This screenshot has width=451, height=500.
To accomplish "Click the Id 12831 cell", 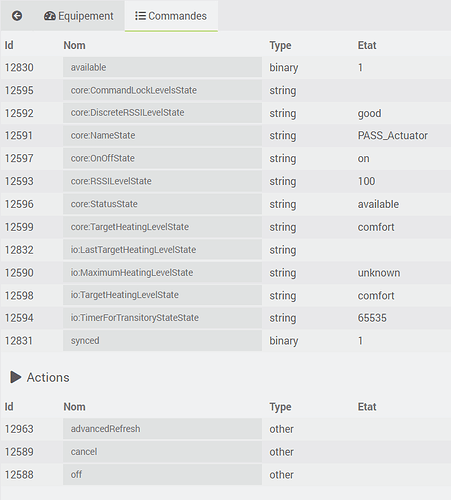I will coord(19,341).
